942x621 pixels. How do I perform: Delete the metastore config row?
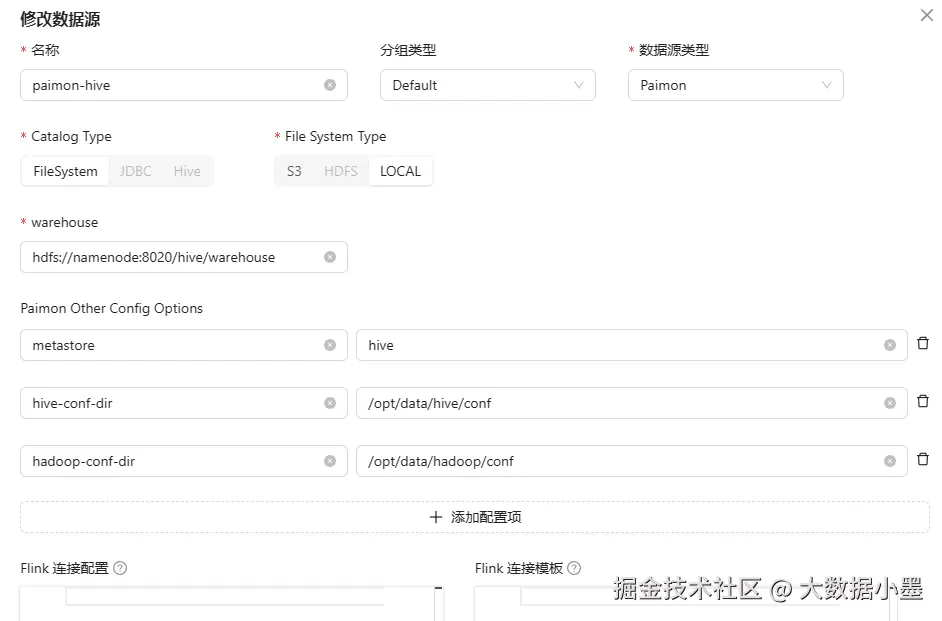923,343
